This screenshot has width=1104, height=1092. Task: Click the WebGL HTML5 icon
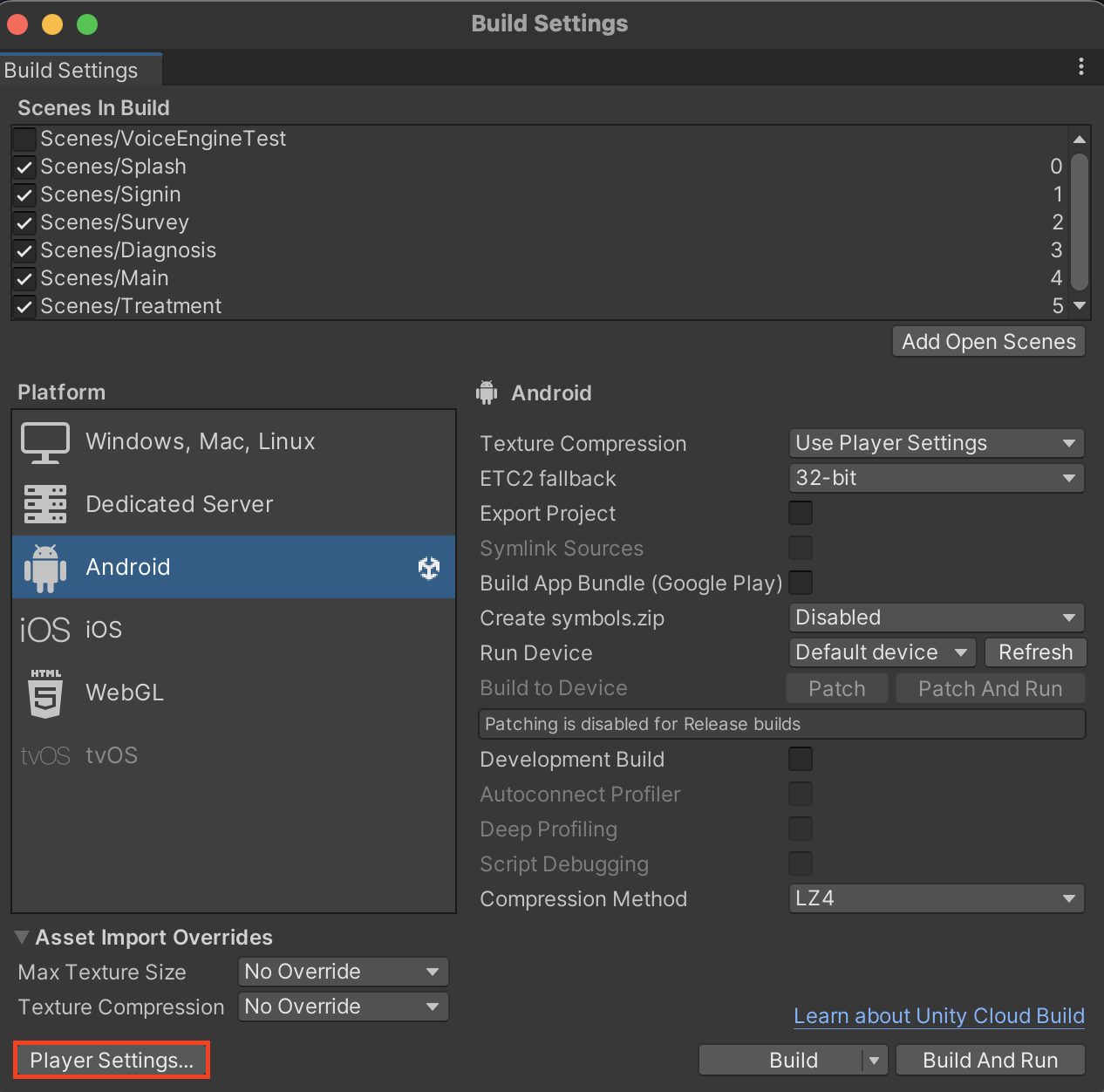[45, 693]
